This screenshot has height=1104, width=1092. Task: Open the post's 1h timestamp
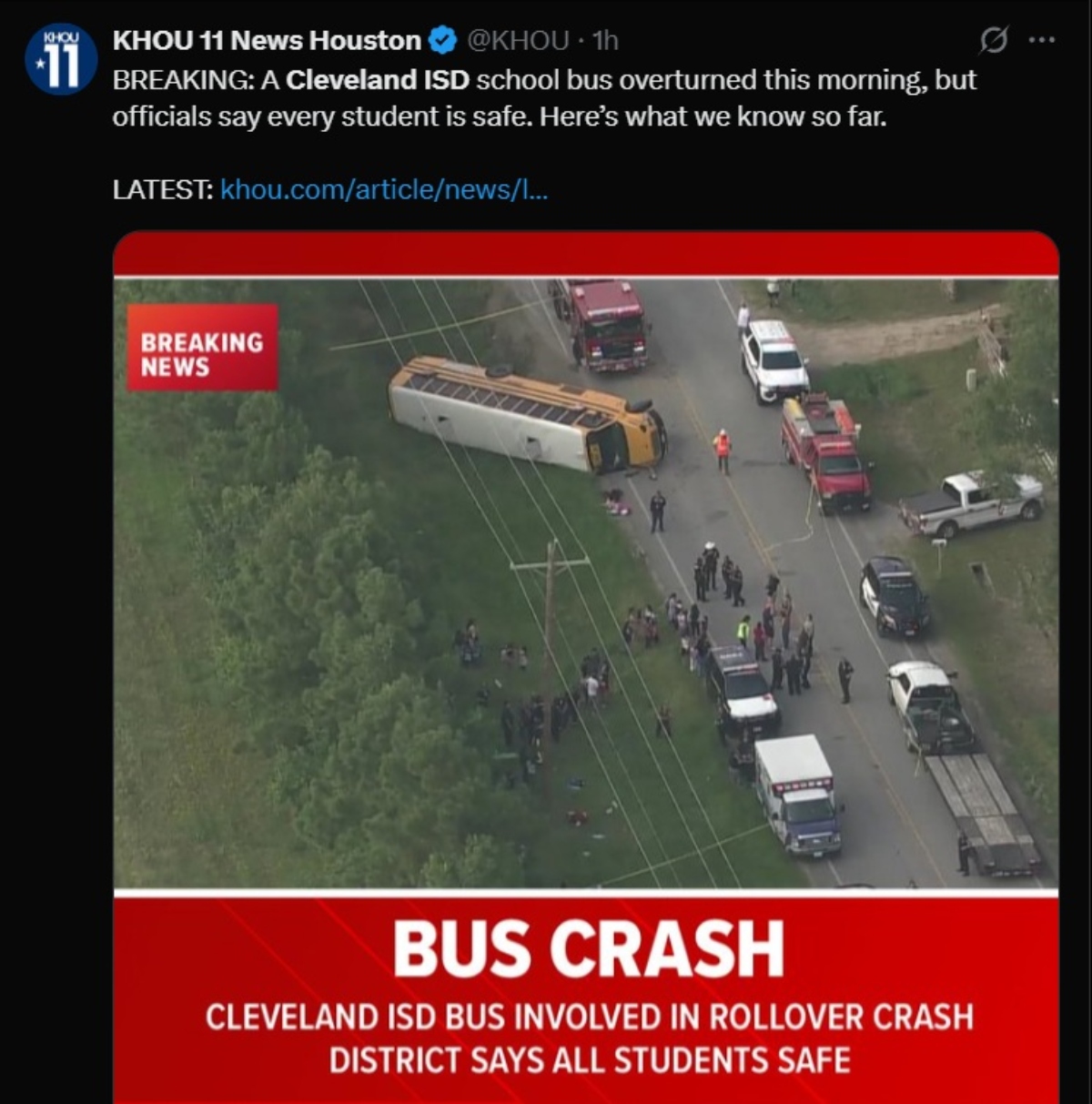click(x=605, y=41)
